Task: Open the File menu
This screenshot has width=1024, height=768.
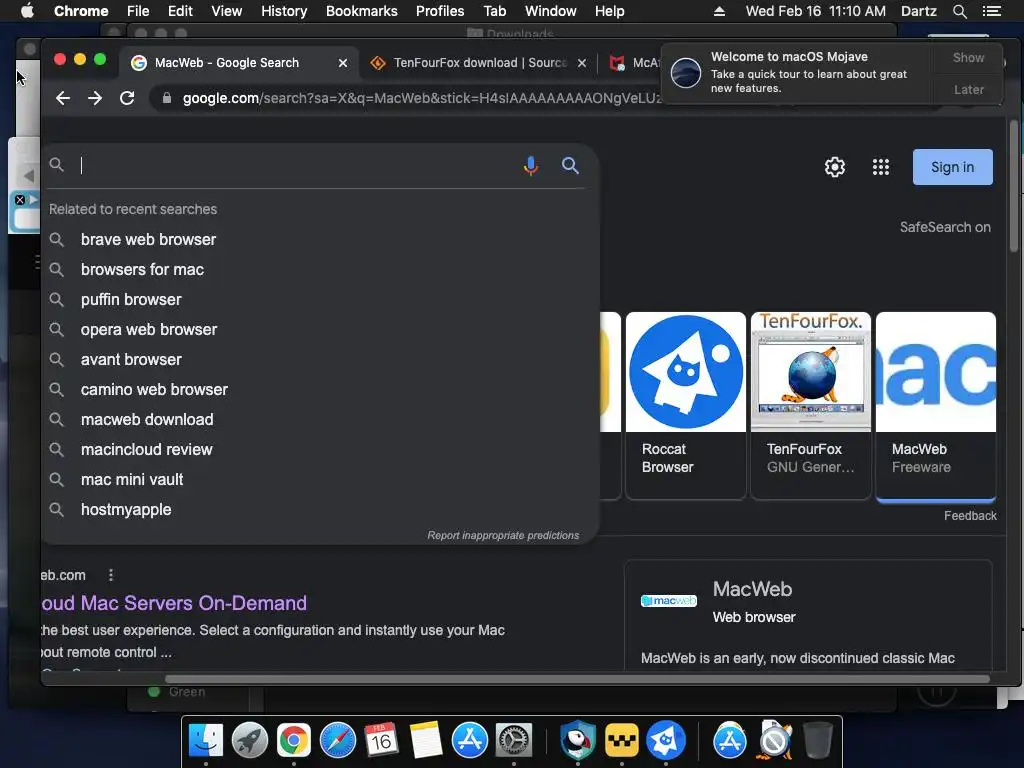Action: click(x=138, y=11)
